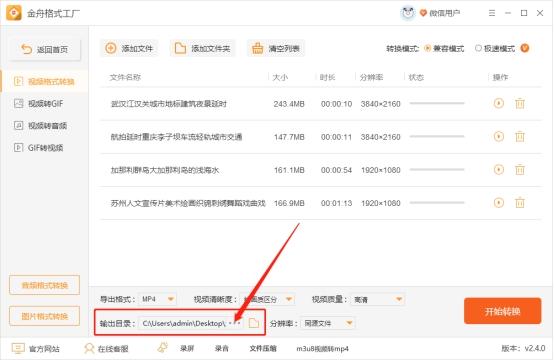This screenshot has width=554, height=360.
Task: Open 文件压缩 link
Action: pos(263,348)
